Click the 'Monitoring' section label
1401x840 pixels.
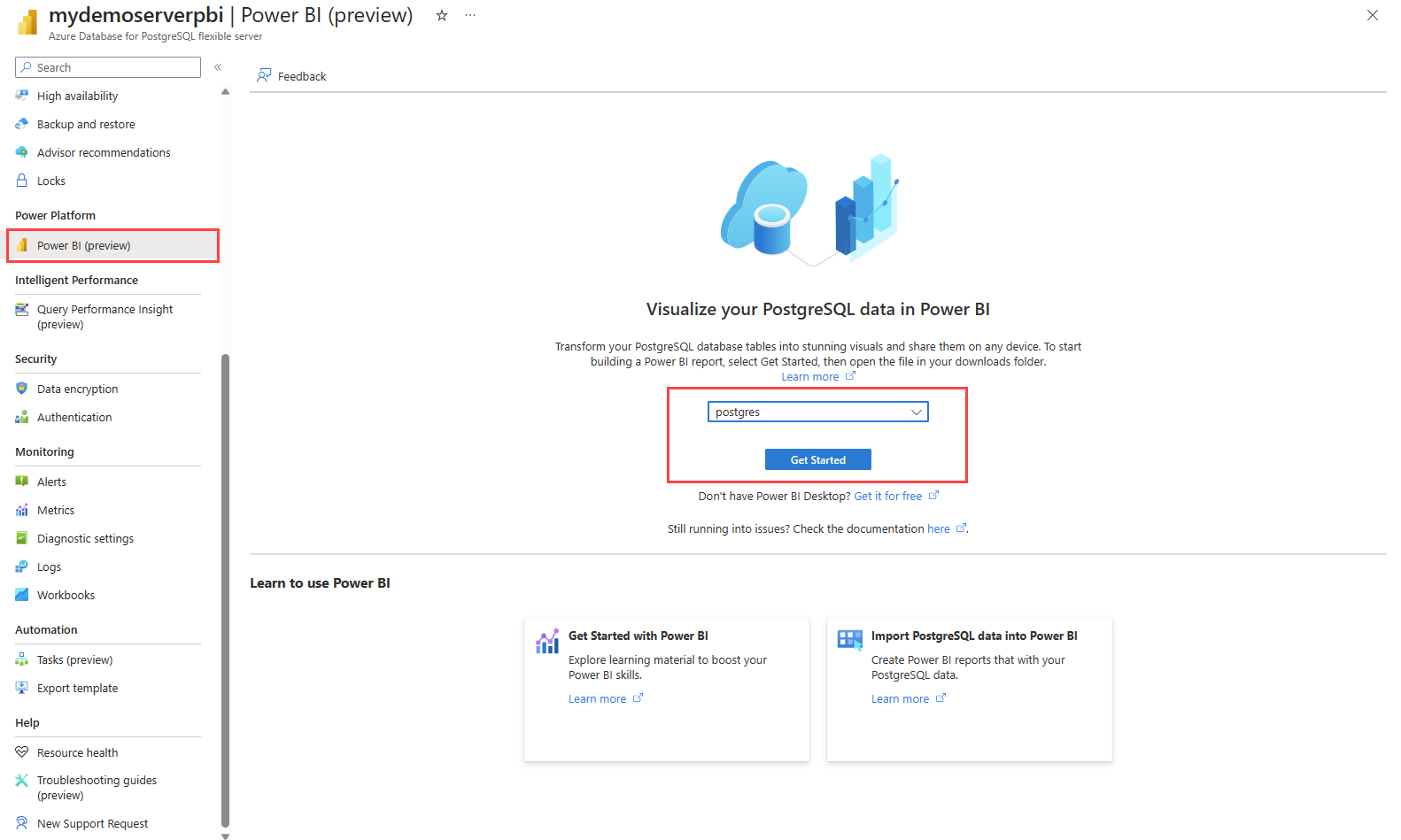point(44,451)
